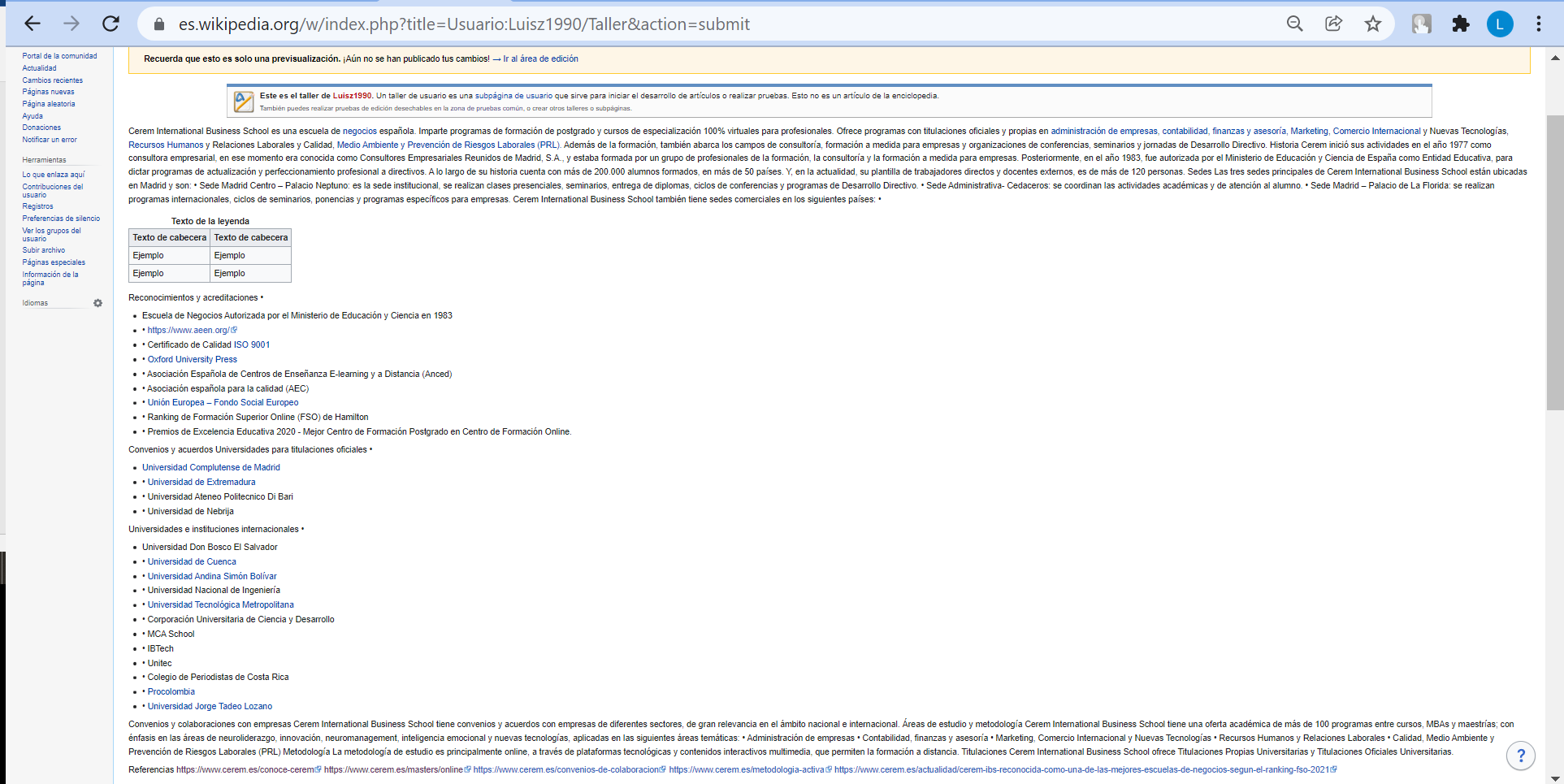The width and height of the screenshot is (1564, 784).
Task: Open the gray extension icon beside the puzzle piece
Action: 1422,24
